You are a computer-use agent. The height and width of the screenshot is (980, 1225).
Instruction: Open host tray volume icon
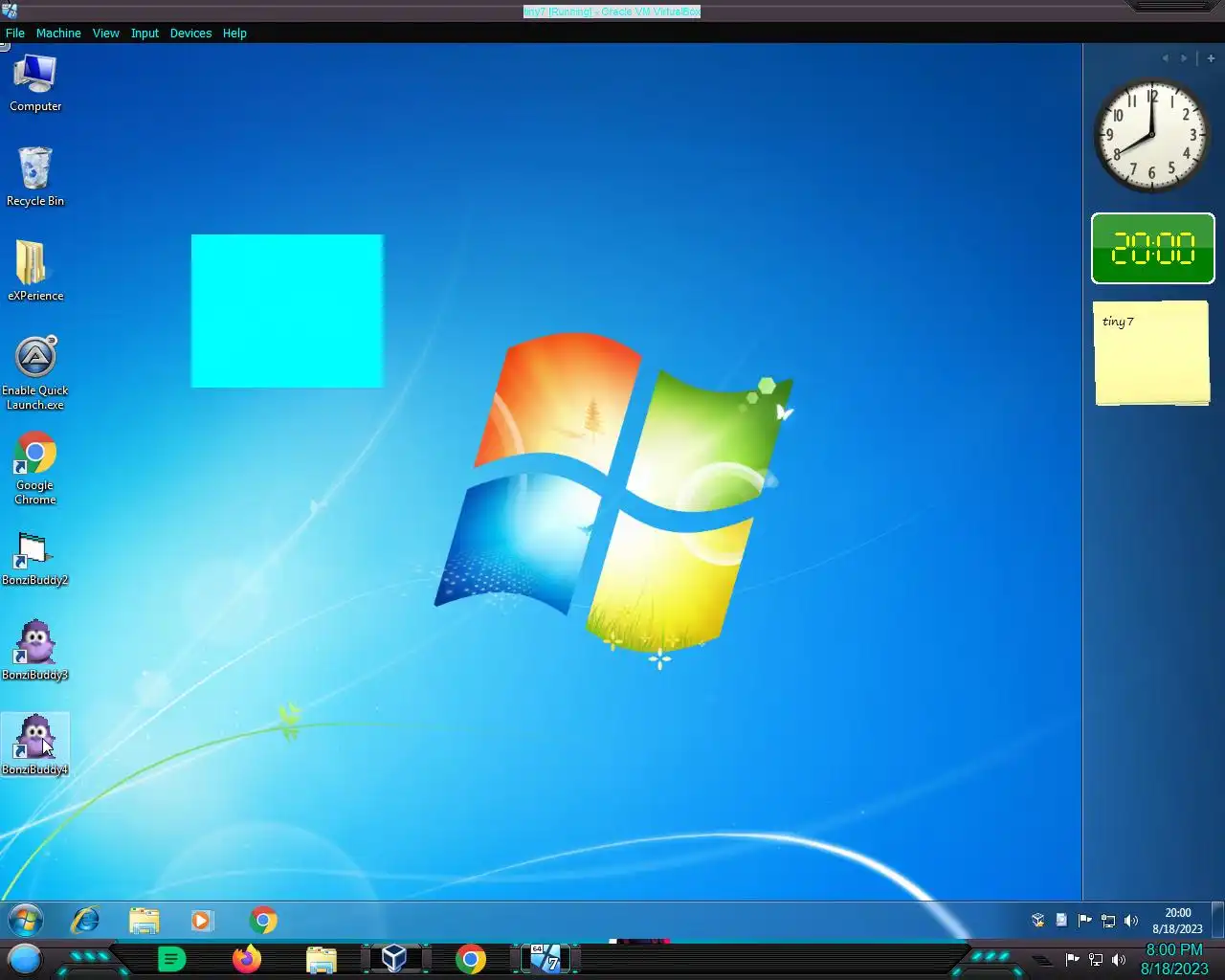pyautogui.click(x=1119, y=960)
